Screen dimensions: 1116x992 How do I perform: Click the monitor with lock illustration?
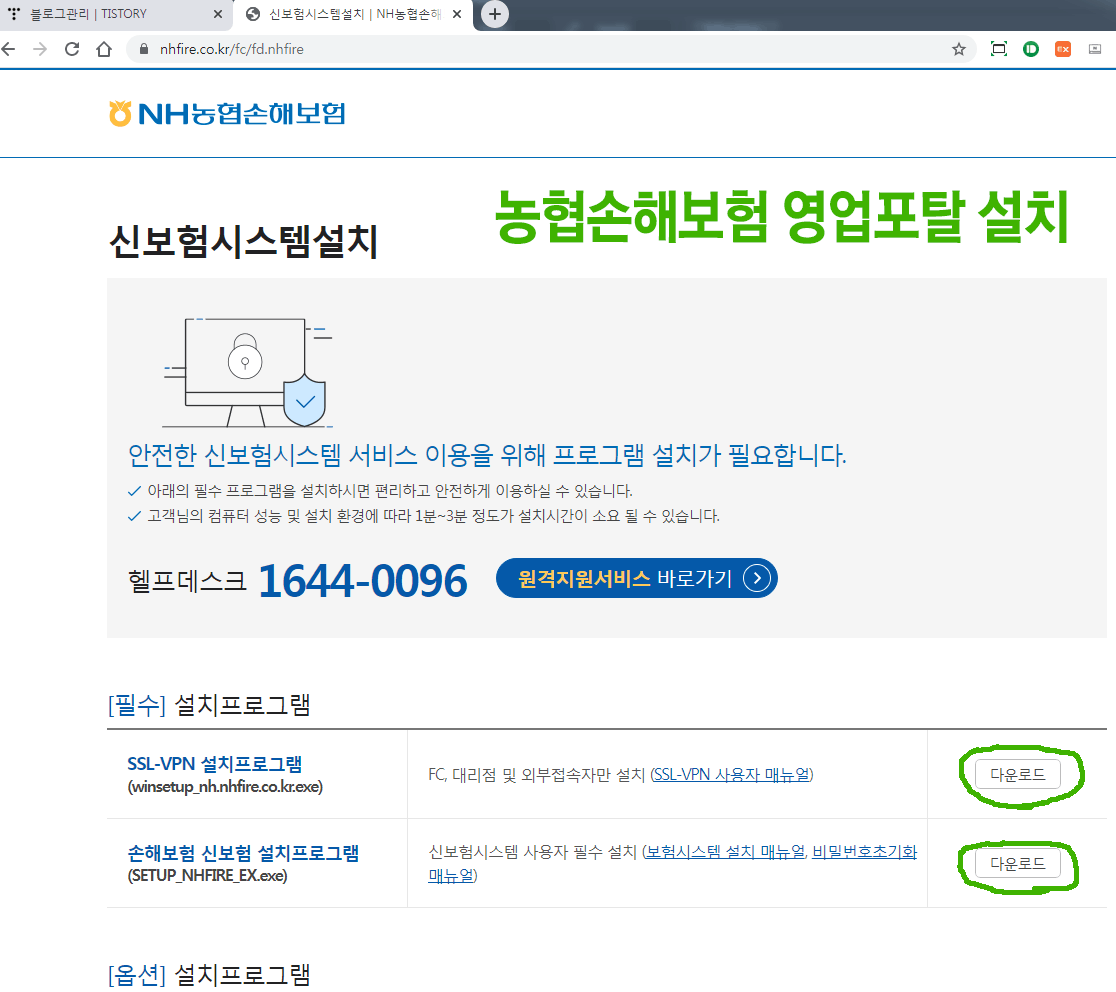pyautogui.click(x=248, y=373)
